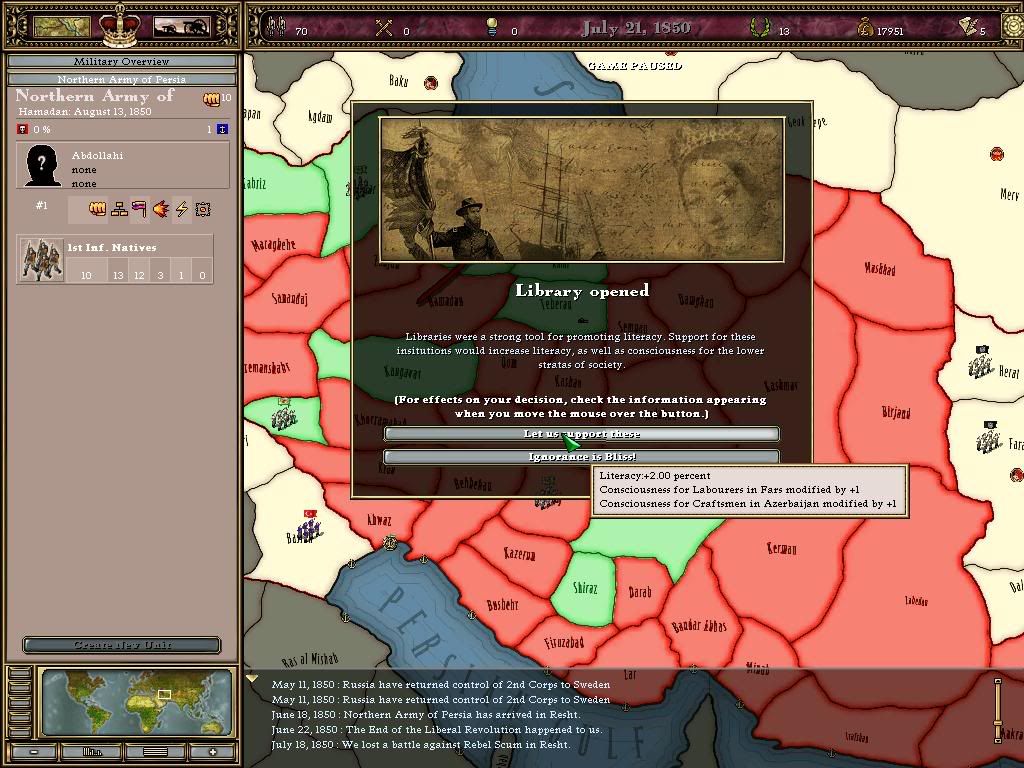Click the fortress entrench icon

(x=203, y=209)
